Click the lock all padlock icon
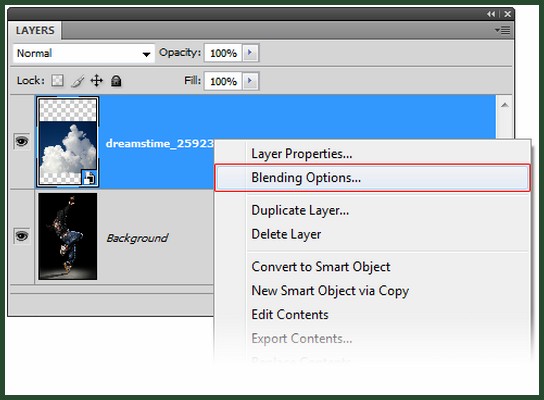The image size is (544, 400). pyautogui.click(x=116, y=81)
